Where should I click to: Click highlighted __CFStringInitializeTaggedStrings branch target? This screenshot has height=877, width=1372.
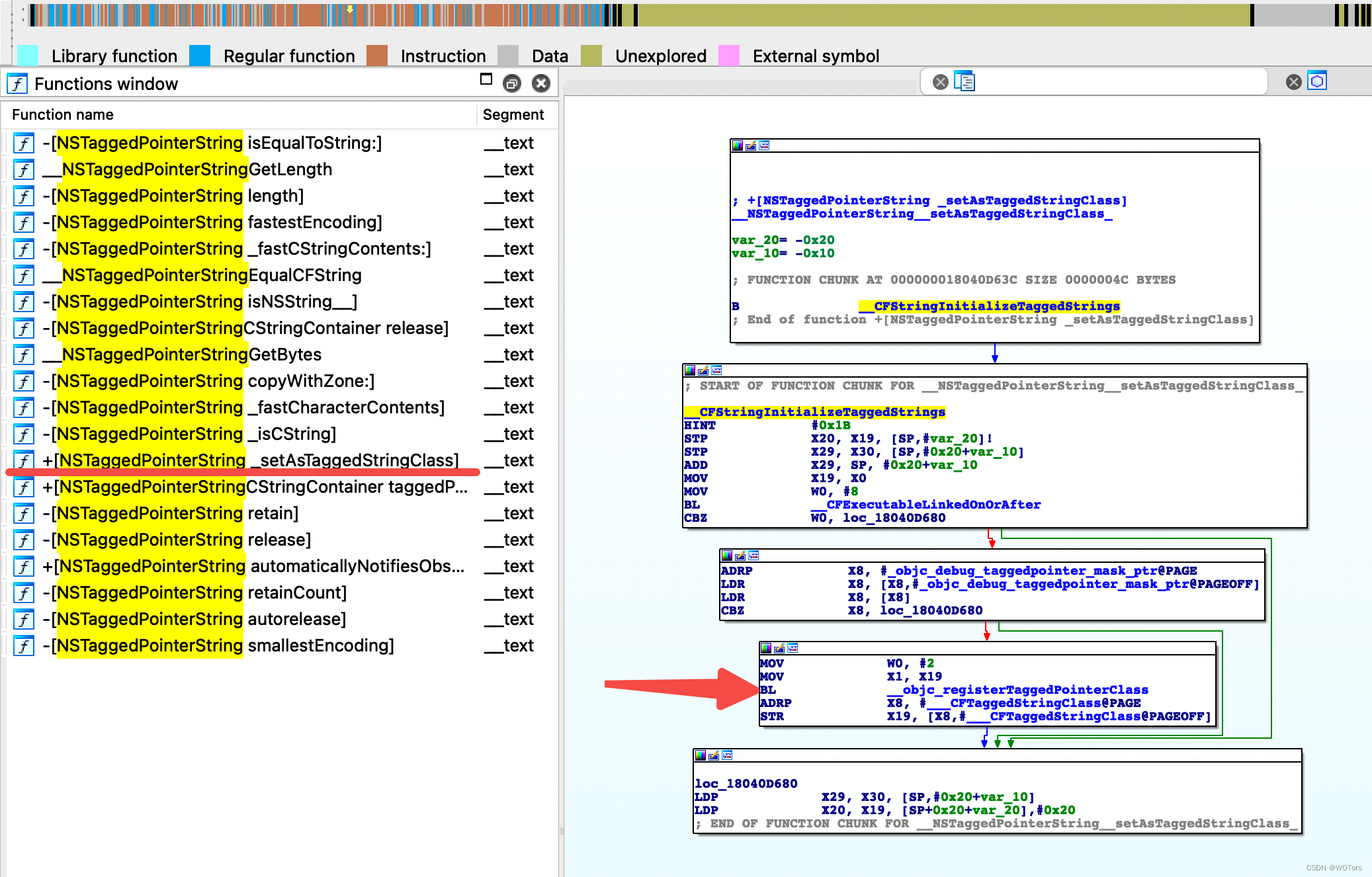[x=989, y=306]
